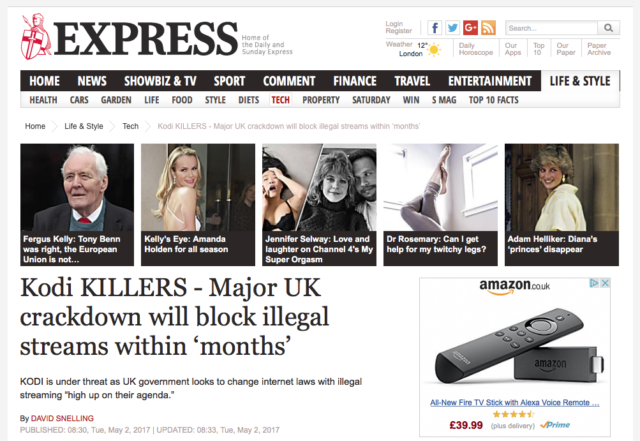Open David Snelling author link
This screenshot has height=441, width=640.
pos(62,419)
